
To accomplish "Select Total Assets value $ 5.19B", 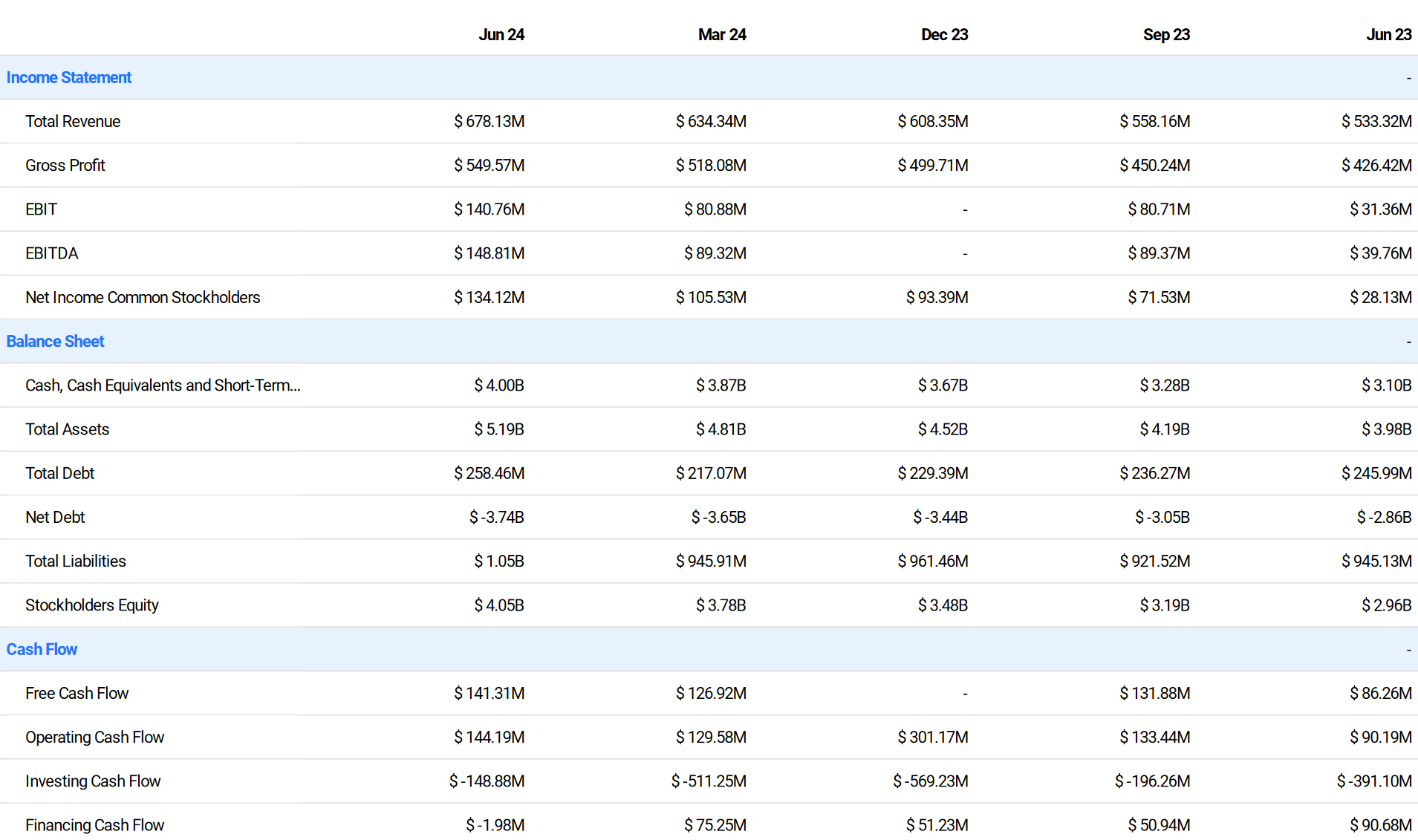I will (x=499, y=429).
